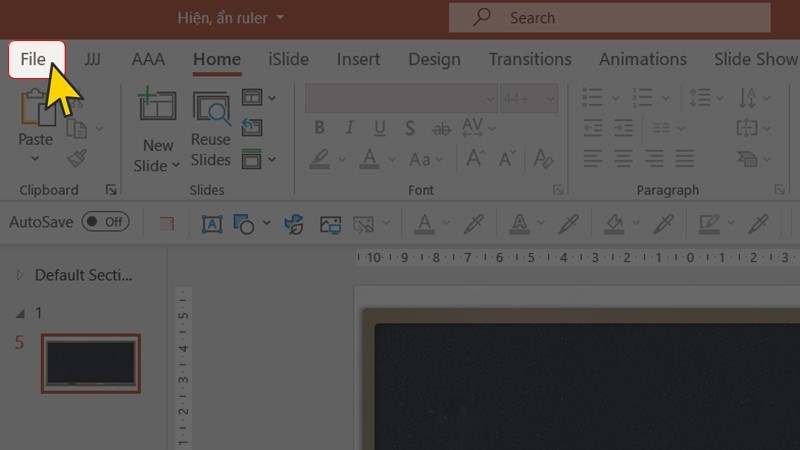800x450 pixels.
Task: Toggle Italic formatting
Action: coord(349,128)
